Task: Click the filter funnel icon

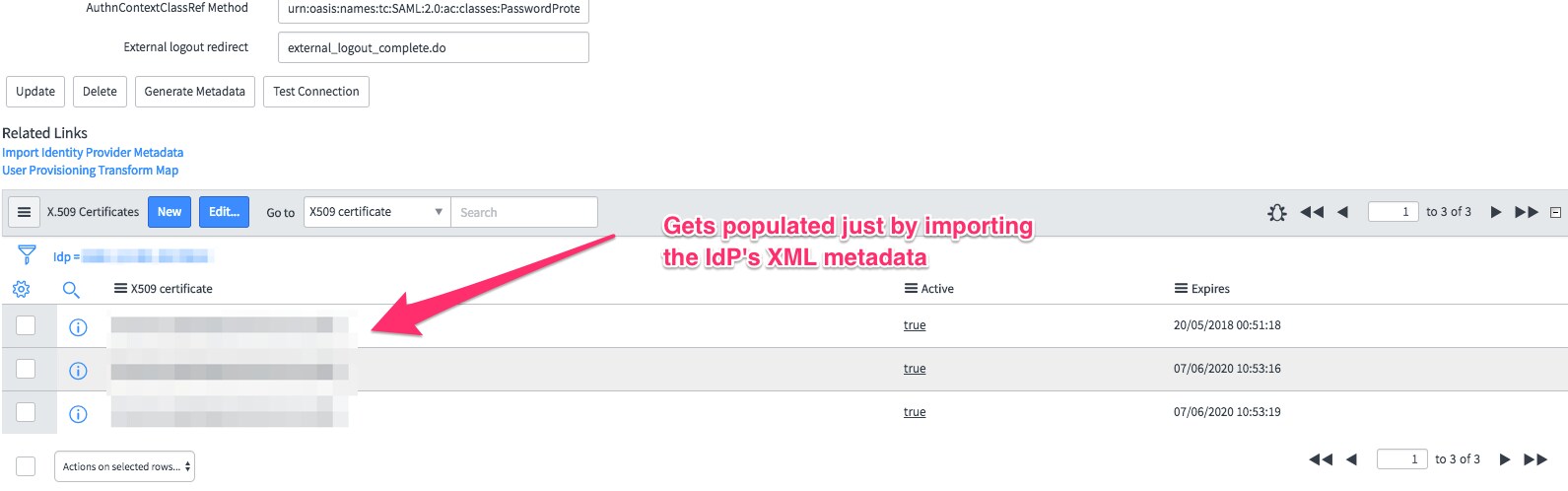Action: point(27,255)
